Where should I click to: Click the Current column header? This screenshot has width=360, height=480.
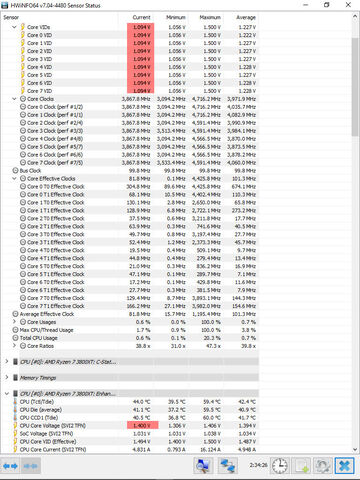click(141, 17)
